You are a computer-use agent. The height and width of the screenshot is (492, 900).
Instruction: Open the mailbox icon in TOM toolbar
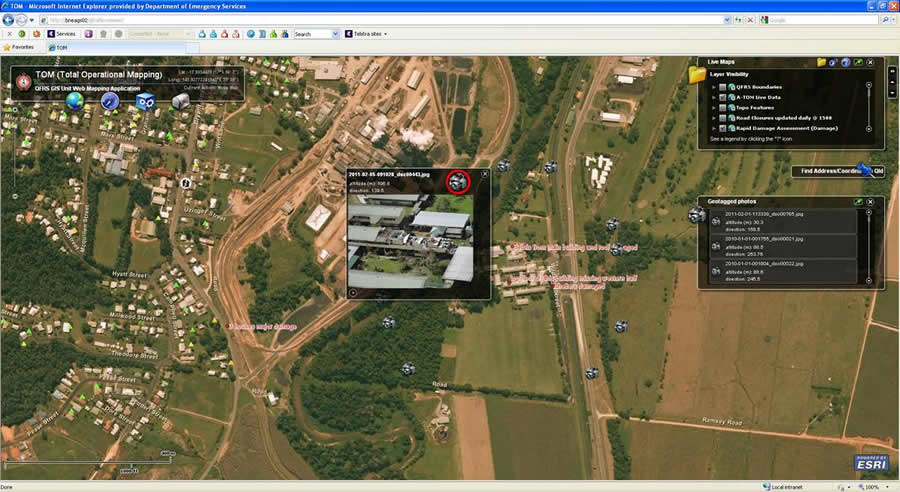coord(180,102)
